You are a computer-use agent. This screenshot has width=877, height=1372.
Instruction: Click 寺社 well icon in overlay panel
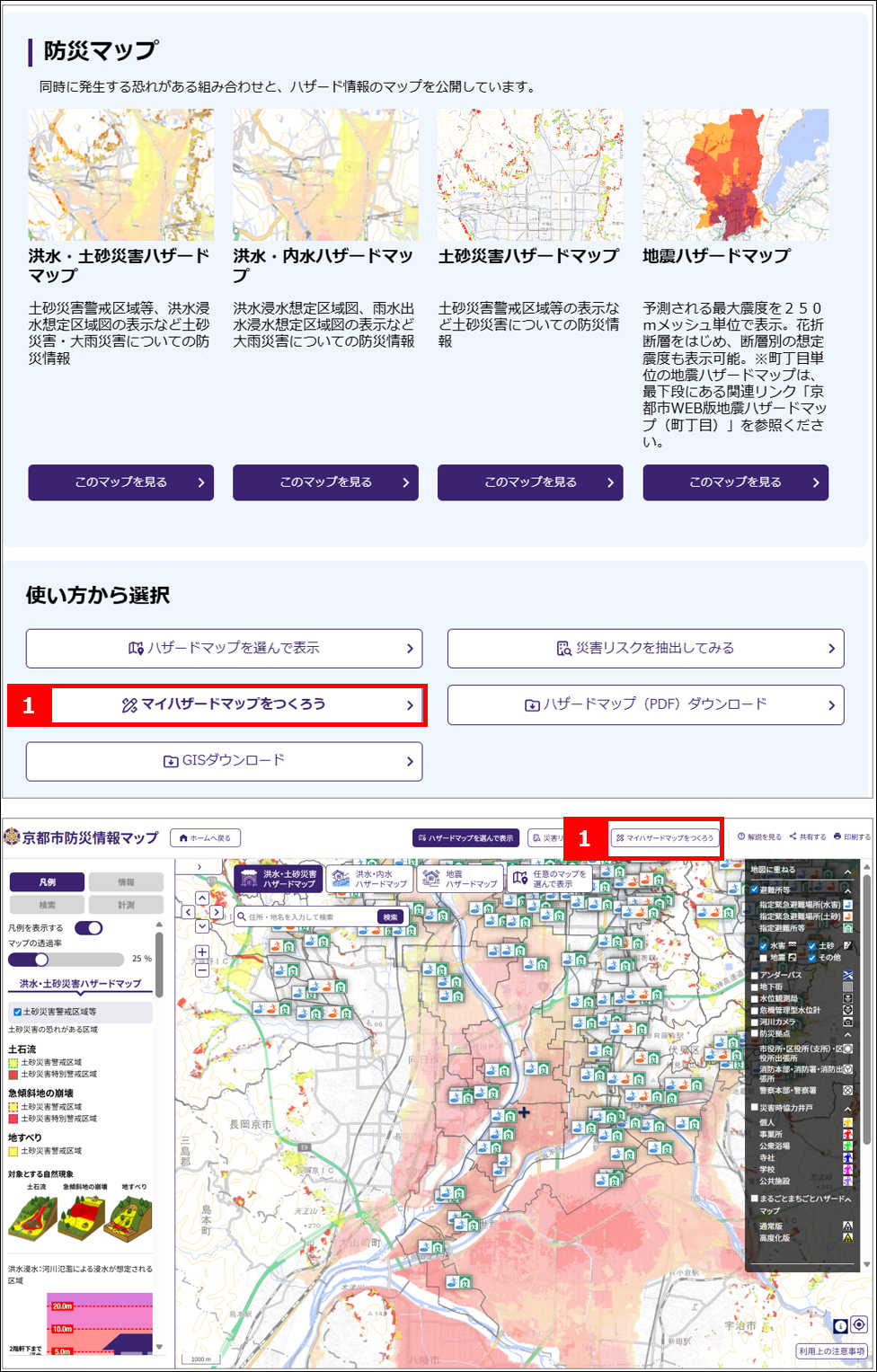click(847, 1157)
